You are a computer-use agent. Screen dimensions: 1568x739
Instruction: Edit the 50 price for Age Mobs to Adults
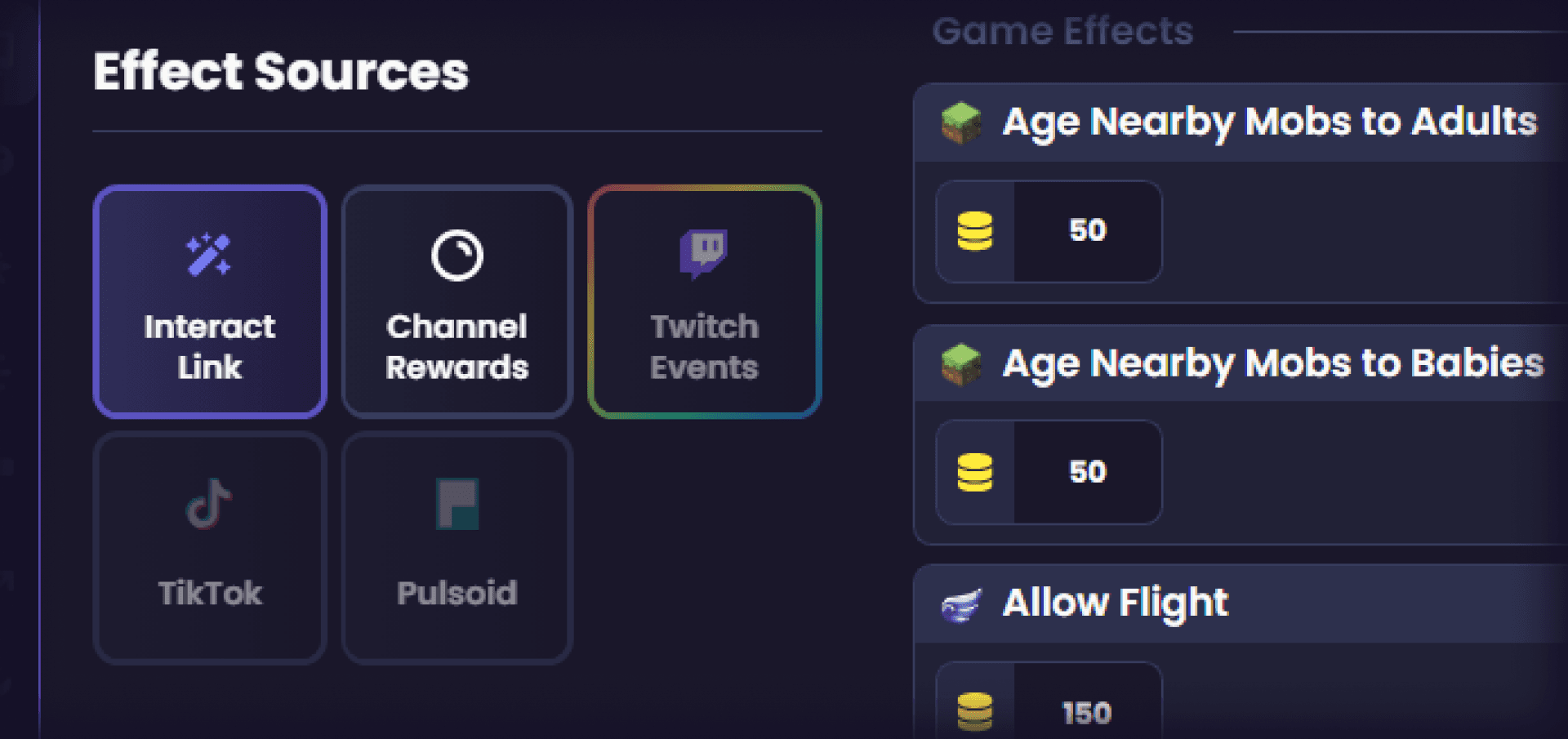[1088, 231]
